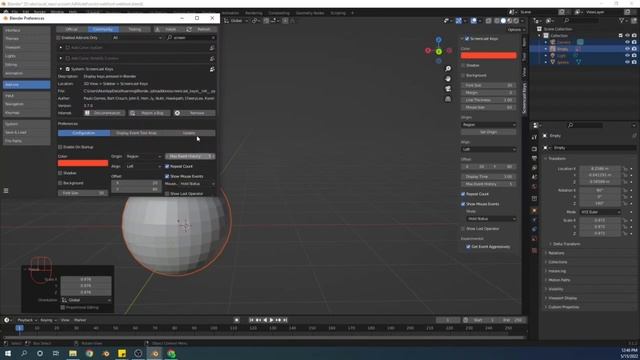This screenshot has height=360, width=640.
Task: Click Play animation button in timeline
Action: point(272,320)
